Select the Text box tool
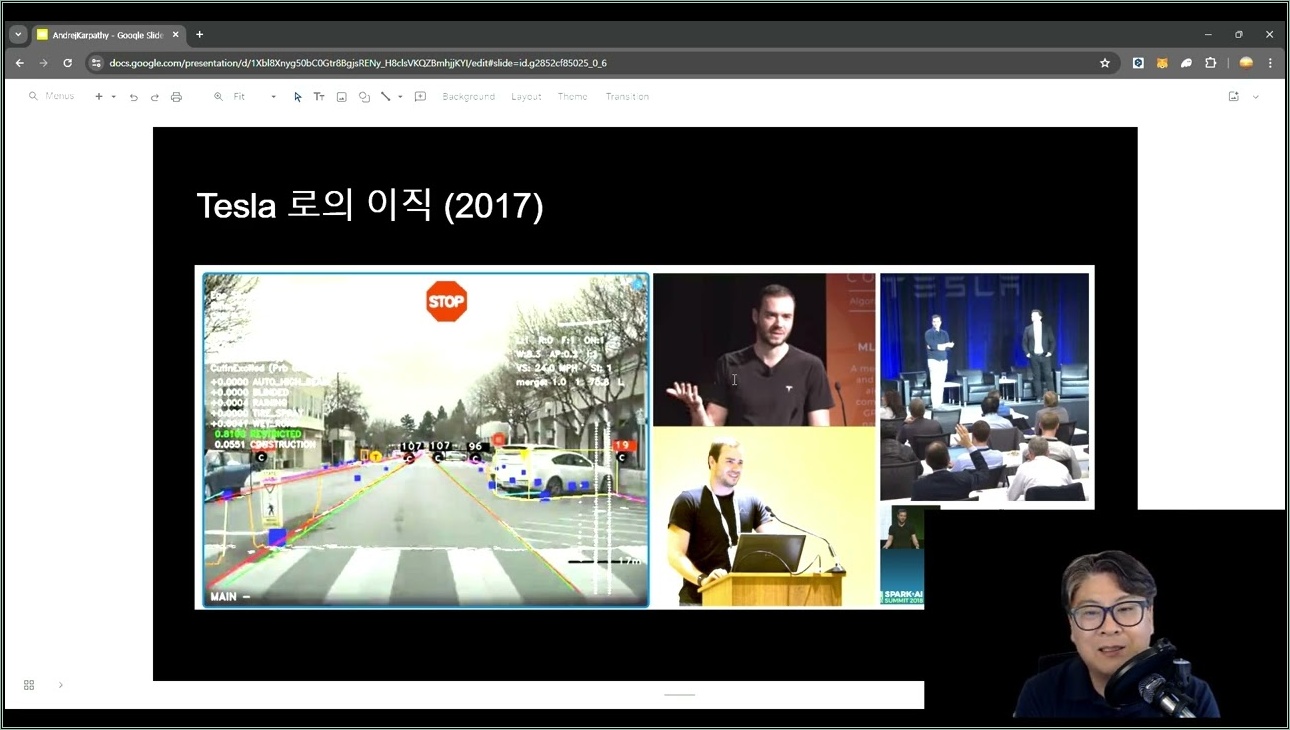This screenshot has height=730, width=1290. point(319,97)
